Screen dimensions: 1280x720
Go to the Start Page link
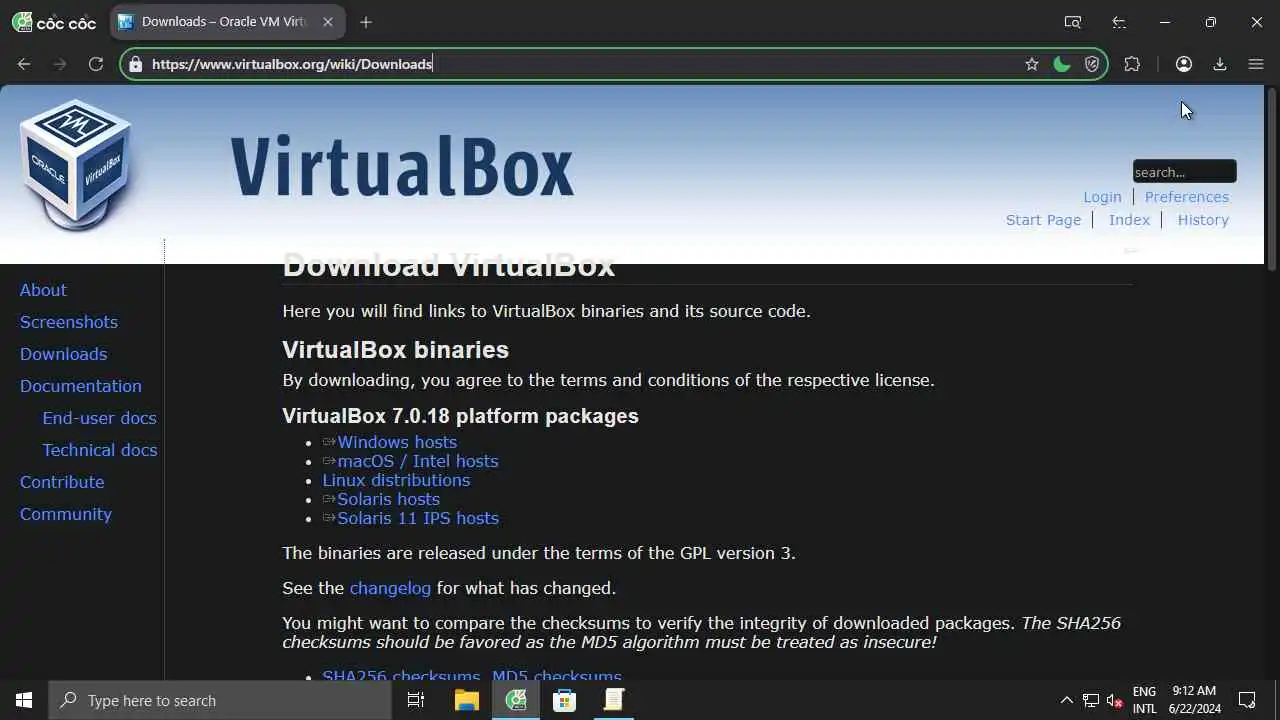pyautogui.click(x=1043, y=220)
